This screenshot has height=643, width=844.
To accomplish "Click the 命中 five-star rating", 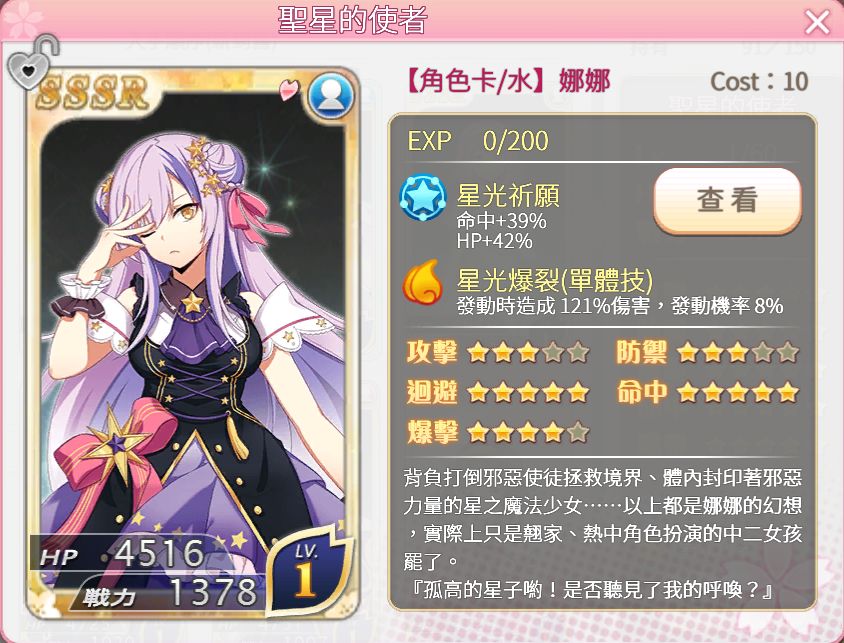I will click(x=707, y=392).
